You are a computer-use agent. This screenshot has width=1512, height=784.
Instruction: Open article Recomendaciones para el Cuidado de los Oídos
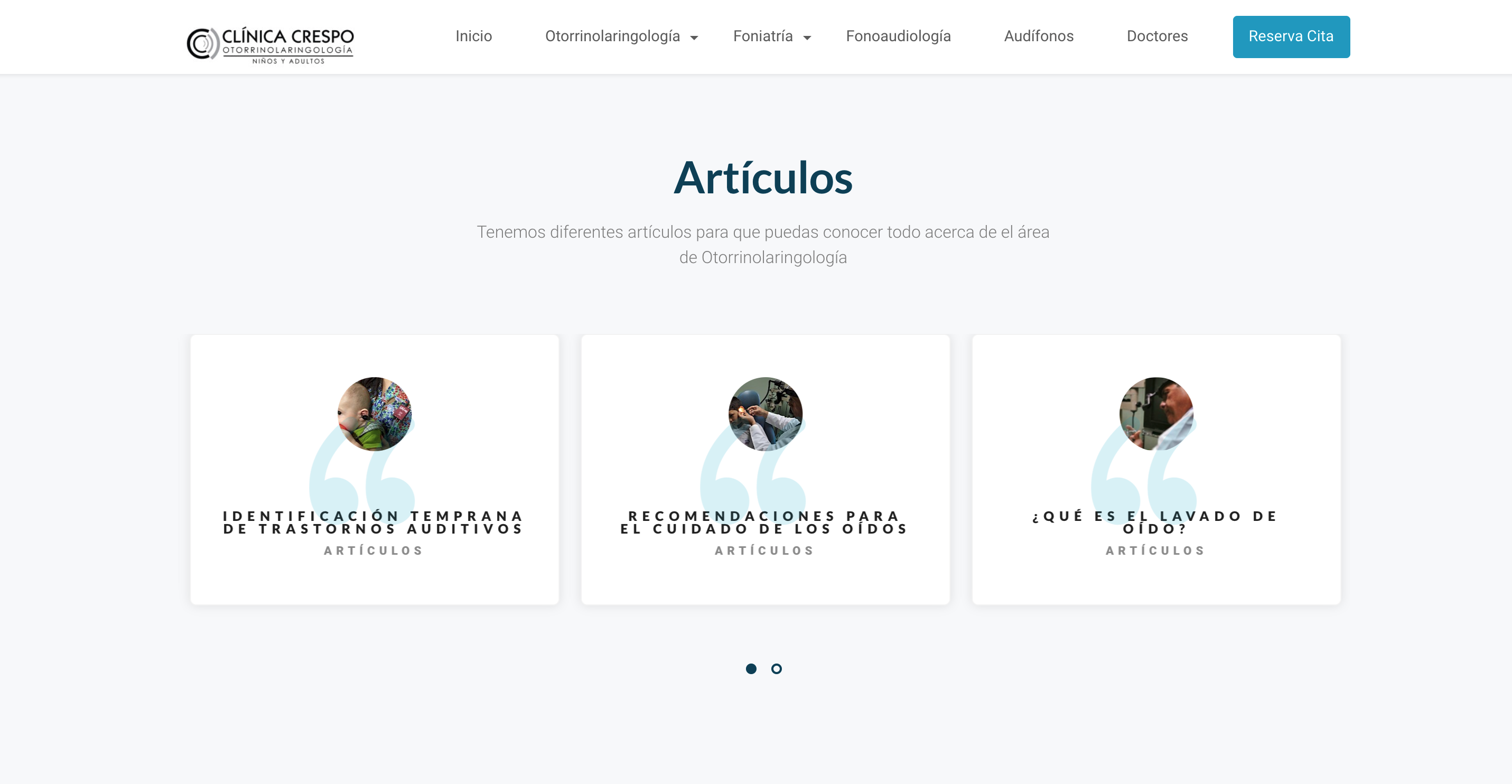point(766,522)
